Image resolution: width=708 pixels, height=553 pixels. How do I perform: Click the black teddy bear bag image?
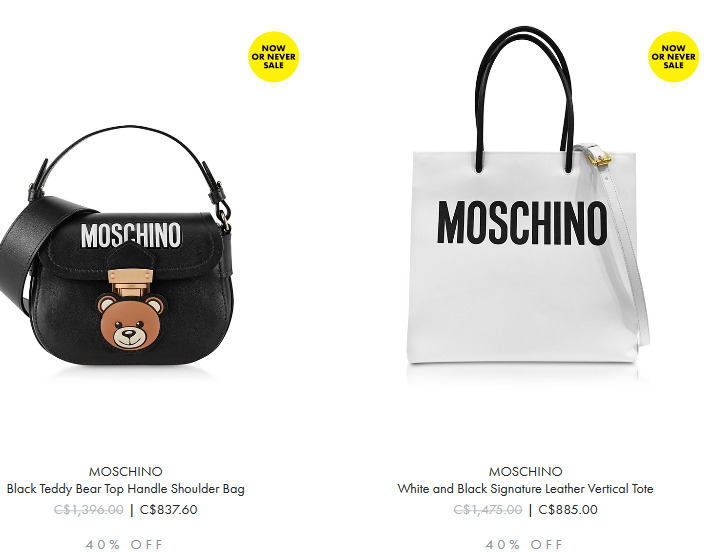pyautogui.click(x=117, y=246)
